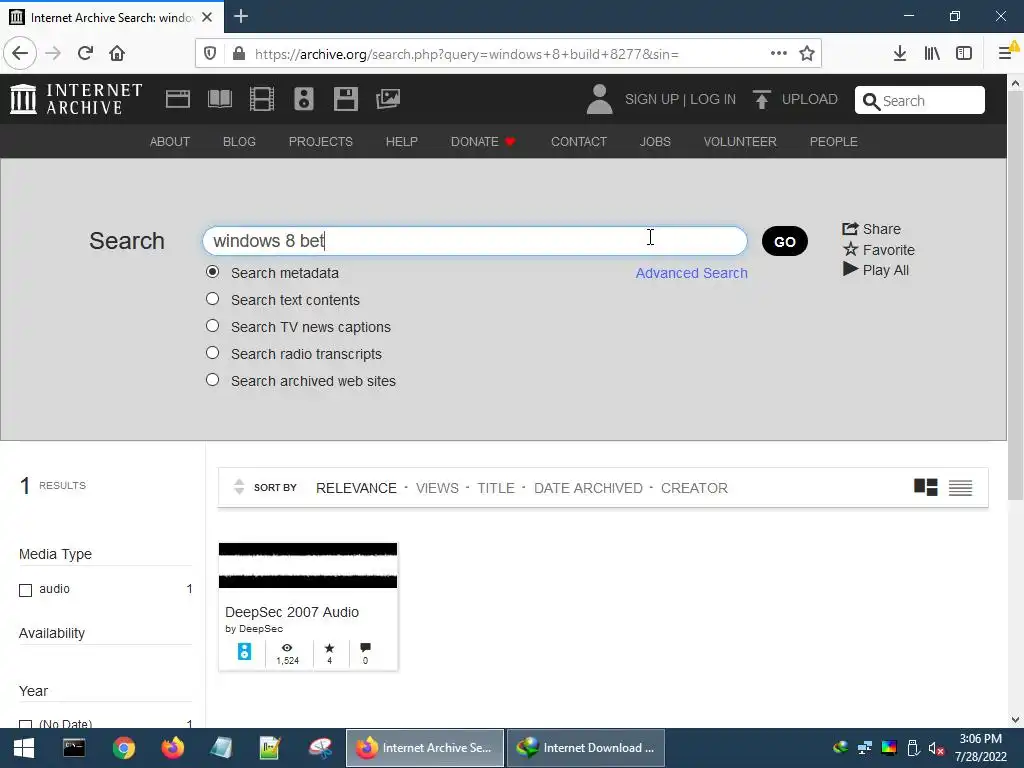Open the BLOG menu item
Image resolution: width=1024 pixels, height=768 pixels.
tap(239, 142)
